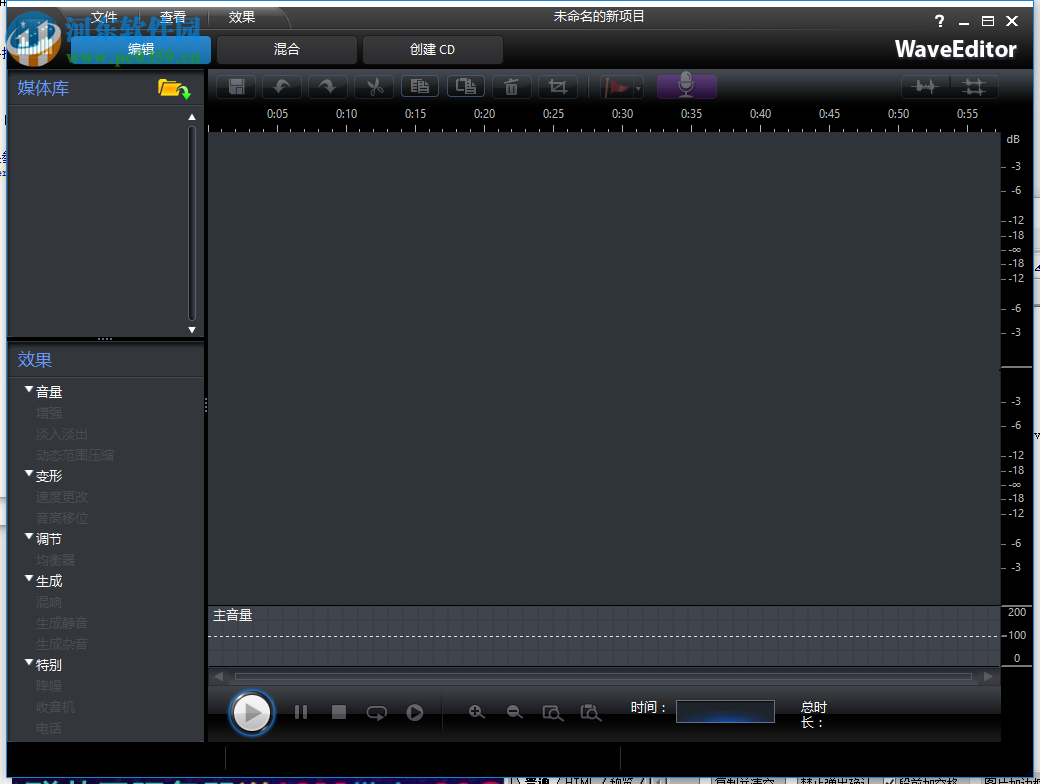Select the 均衡器 effect

click(x=55, y=559)
